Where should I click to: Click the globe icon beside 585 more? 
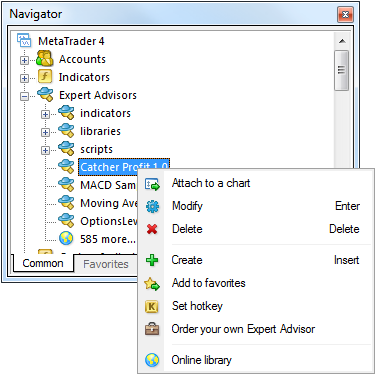(66, 239)
